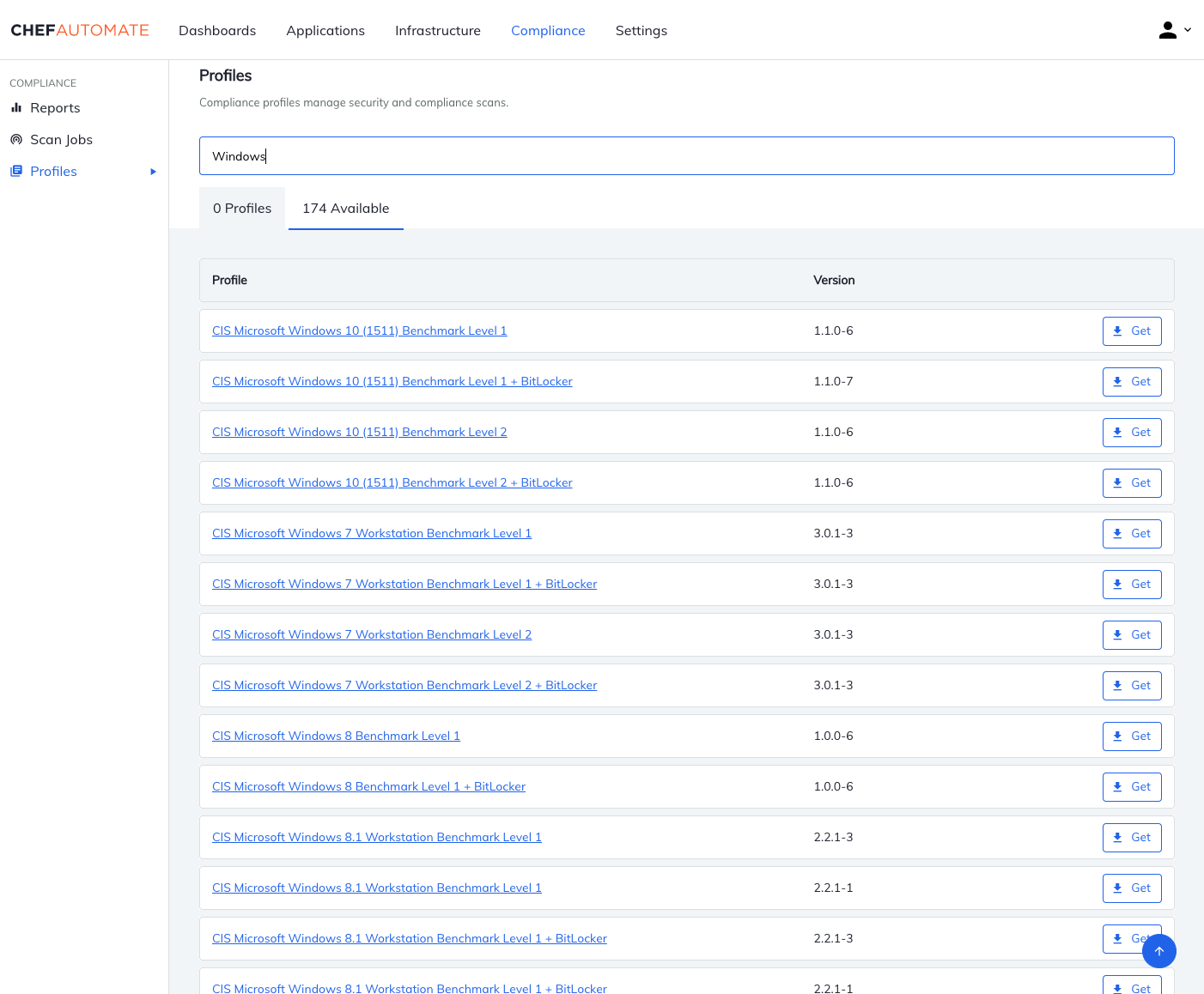Open Windows 10 (1511) Level 2 + BitLocker link

tap(392, 483)
